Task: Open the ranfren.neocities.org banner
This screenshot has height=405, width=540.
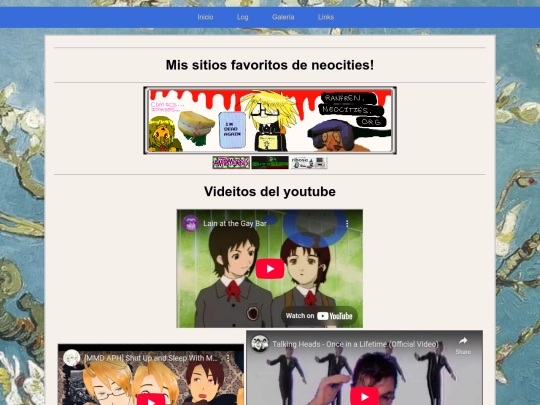Action: tap(270, 120)
